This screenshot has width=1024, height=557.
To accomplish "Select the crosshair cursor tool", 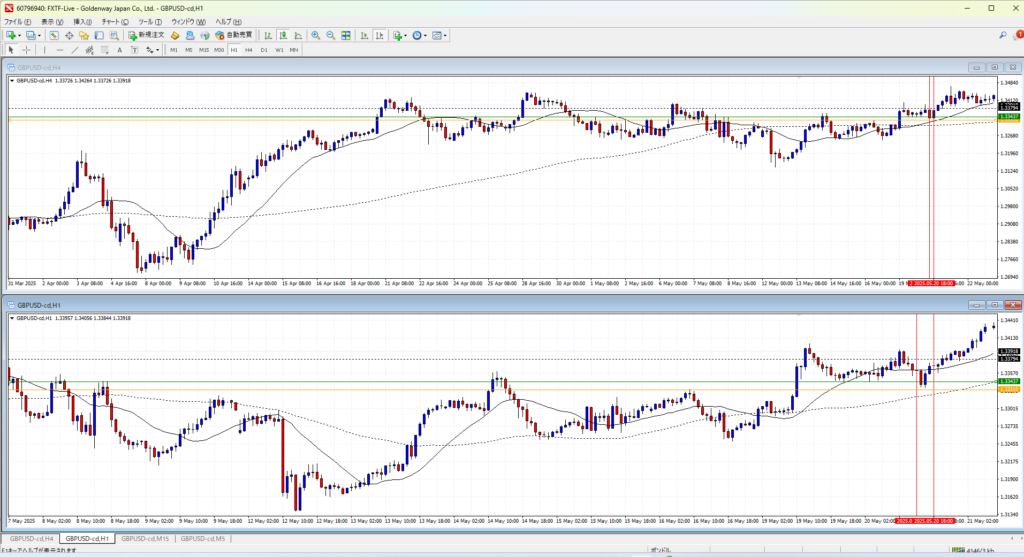I will 27,49.
